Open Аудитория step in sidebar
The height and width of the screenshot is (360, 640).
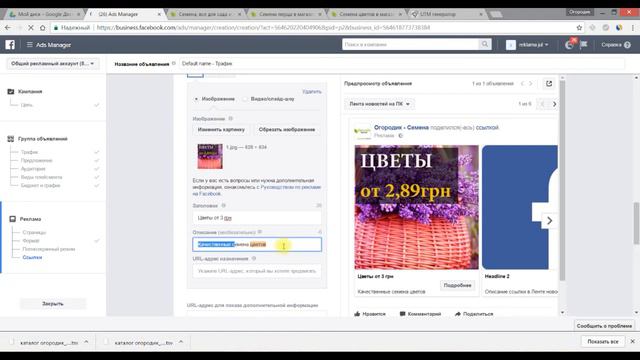click(33, 169)
